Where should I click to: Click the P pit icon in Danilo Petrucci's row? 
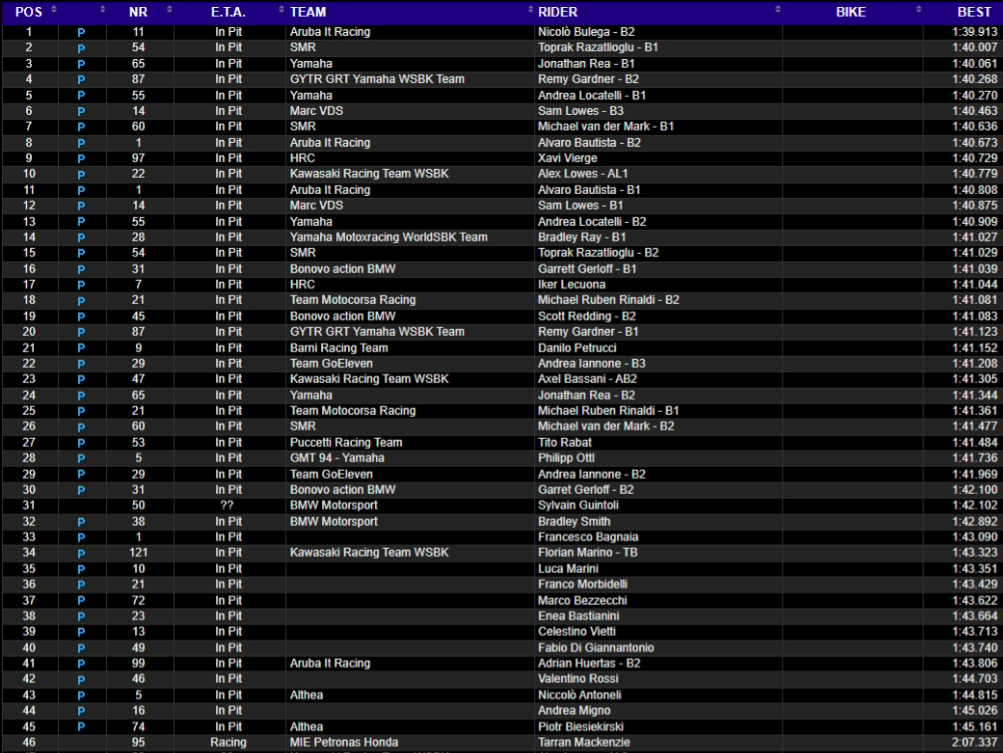pyautogui.click(x=81, y=348)
